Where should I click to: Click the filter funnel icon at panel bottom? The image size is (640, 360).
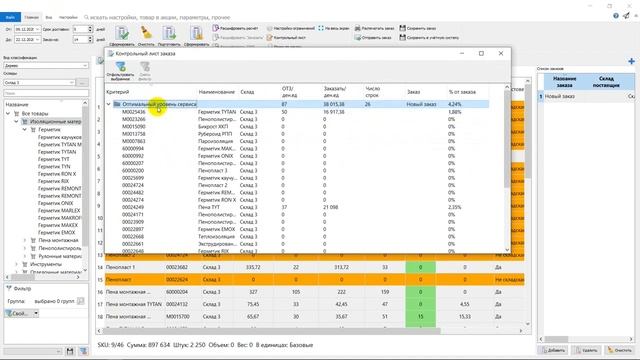point(83,351)
